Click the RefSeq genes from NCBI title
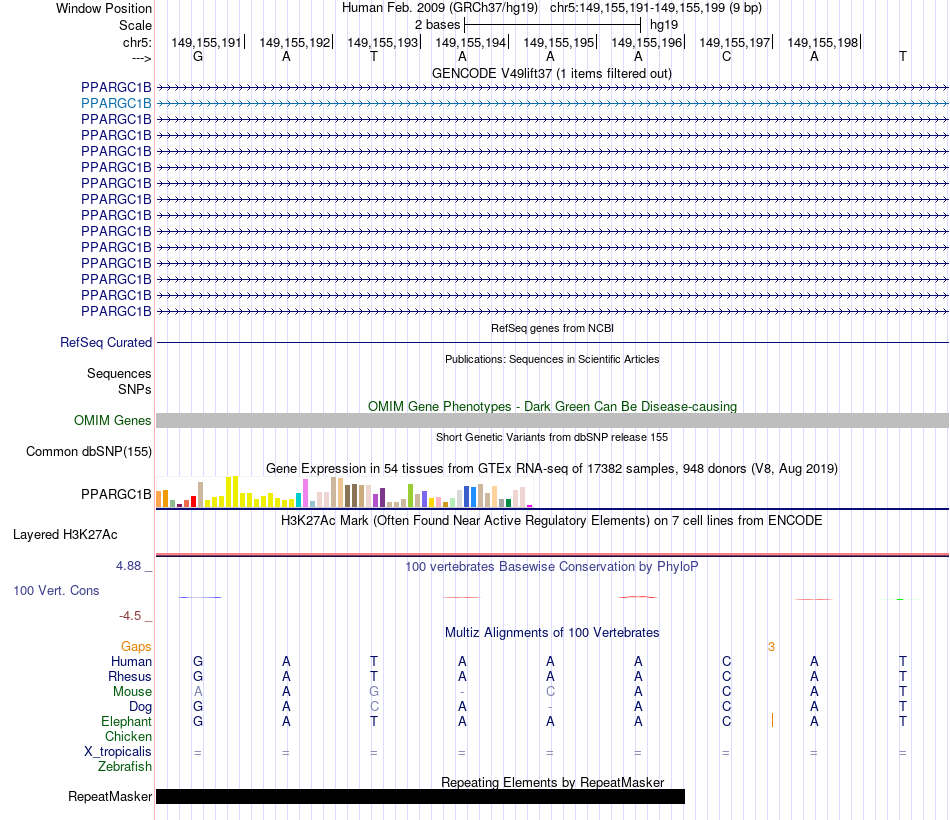This screenshot has height=820, width=950. click(x=552, y=328)
